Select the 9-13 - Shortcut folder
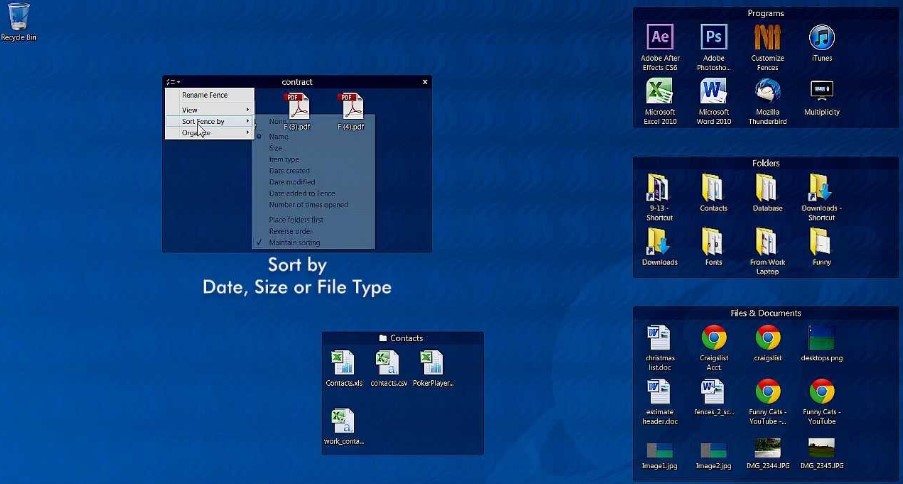903x484 pixels. click(660, 188)
